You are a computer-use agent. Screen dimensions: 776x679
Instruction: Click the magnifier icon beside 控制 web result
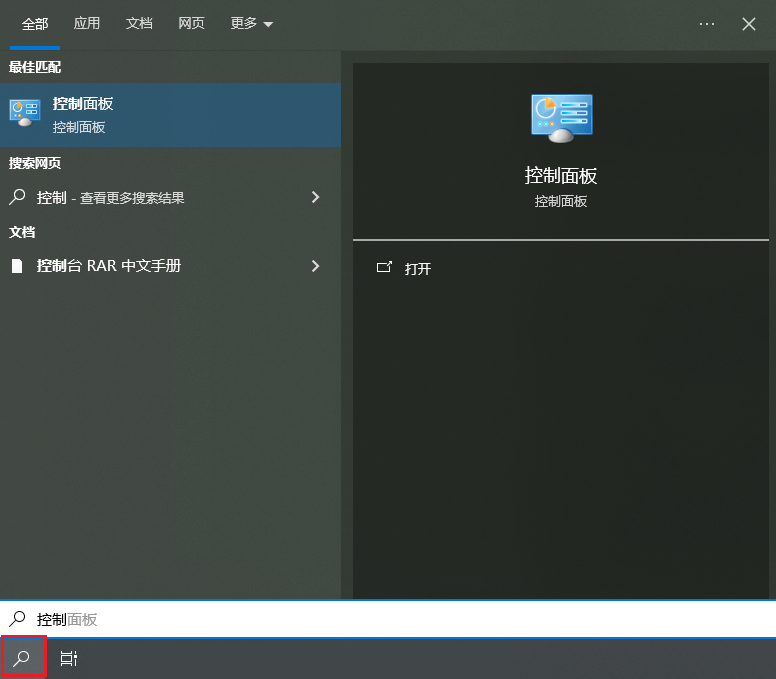(x=17, y=198)
